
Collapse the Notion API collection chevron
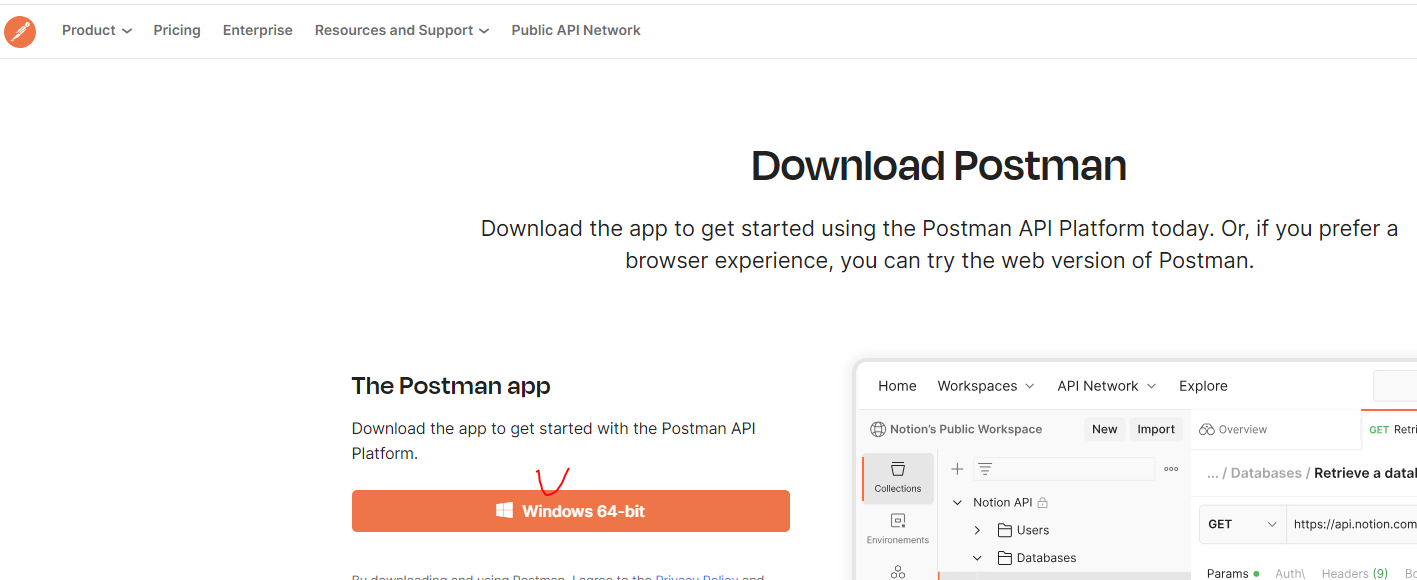(x=957, y=502)
